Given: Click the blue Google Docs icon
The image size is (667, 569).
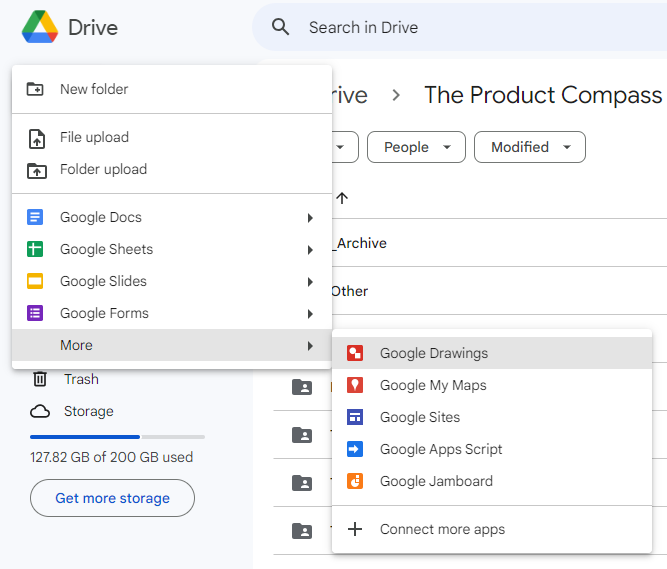Looking at the screenshot, I should pos(35,217).
